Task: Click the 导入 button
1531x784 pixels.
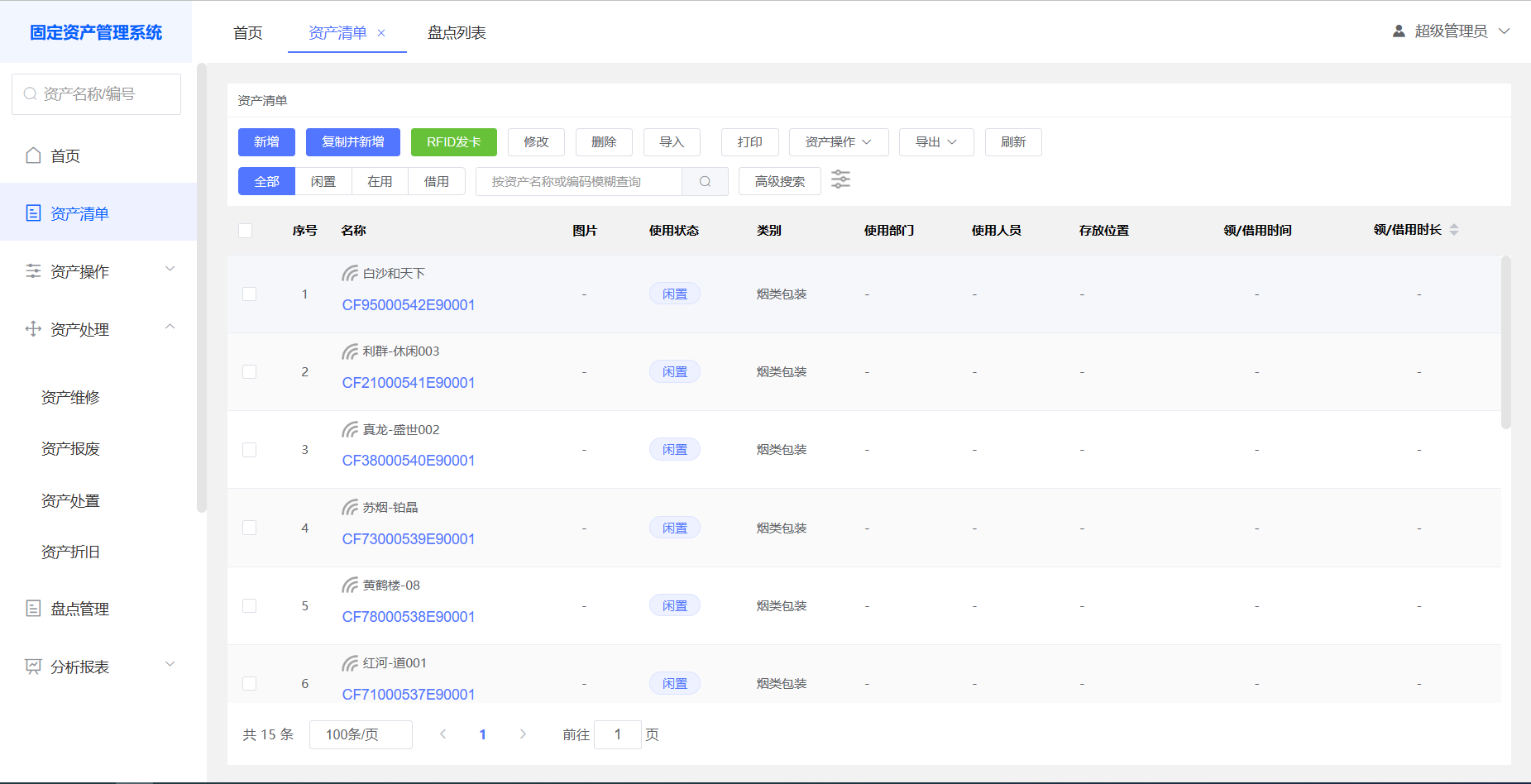Action: point(672,142)
